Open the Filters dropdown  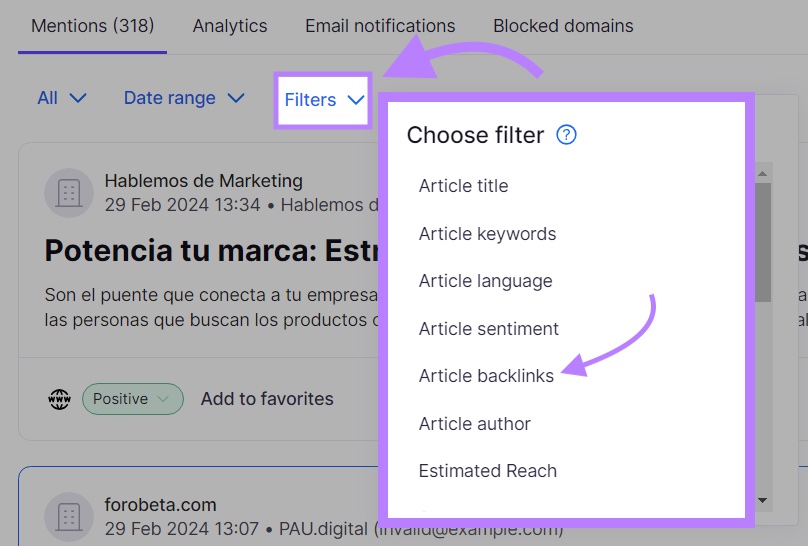point(324,99)
